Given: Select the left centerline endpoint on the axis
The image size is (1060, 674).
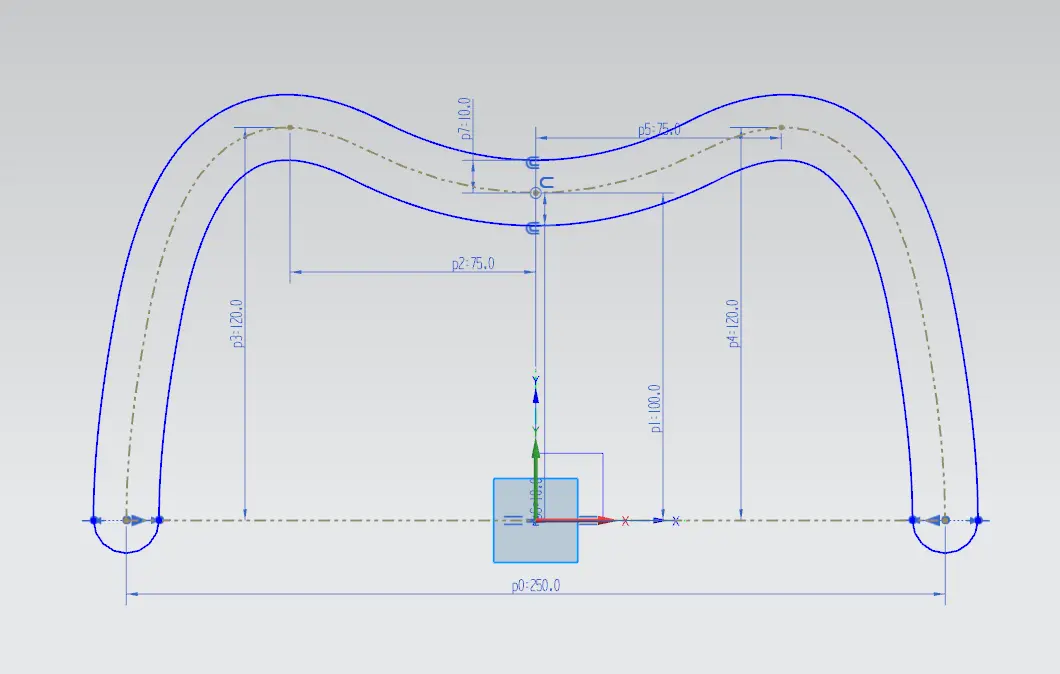Looking at the screenshot, I should [126, 520].
